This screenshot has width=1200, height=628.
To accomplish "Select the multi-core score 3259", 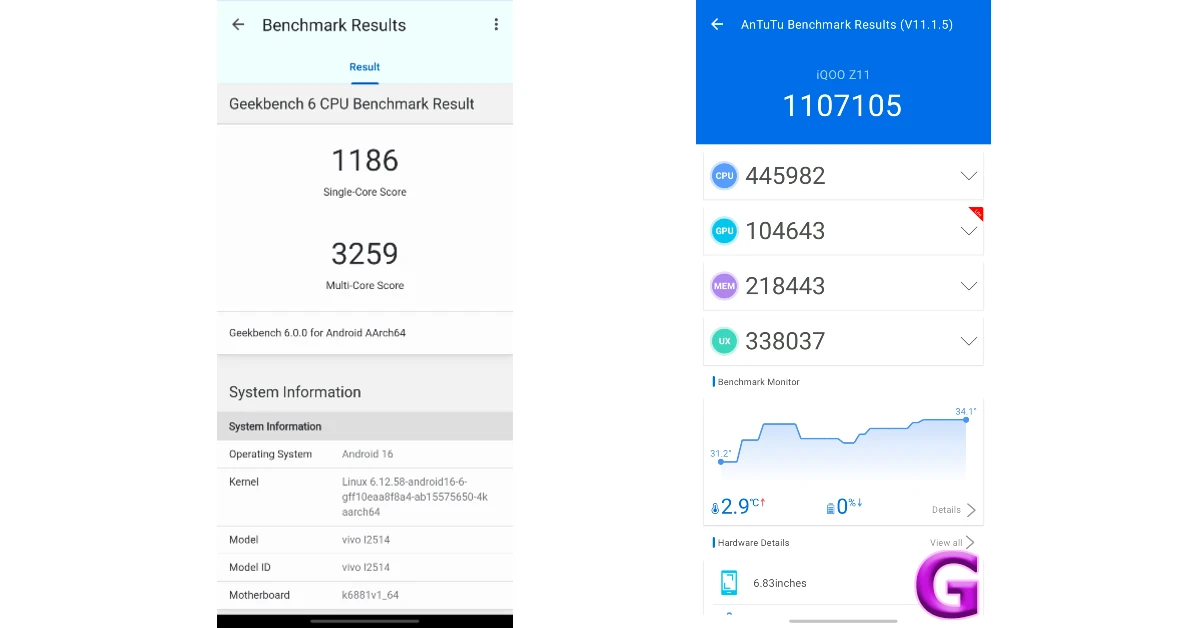I will pyautogui.click(x=365, y=253).
